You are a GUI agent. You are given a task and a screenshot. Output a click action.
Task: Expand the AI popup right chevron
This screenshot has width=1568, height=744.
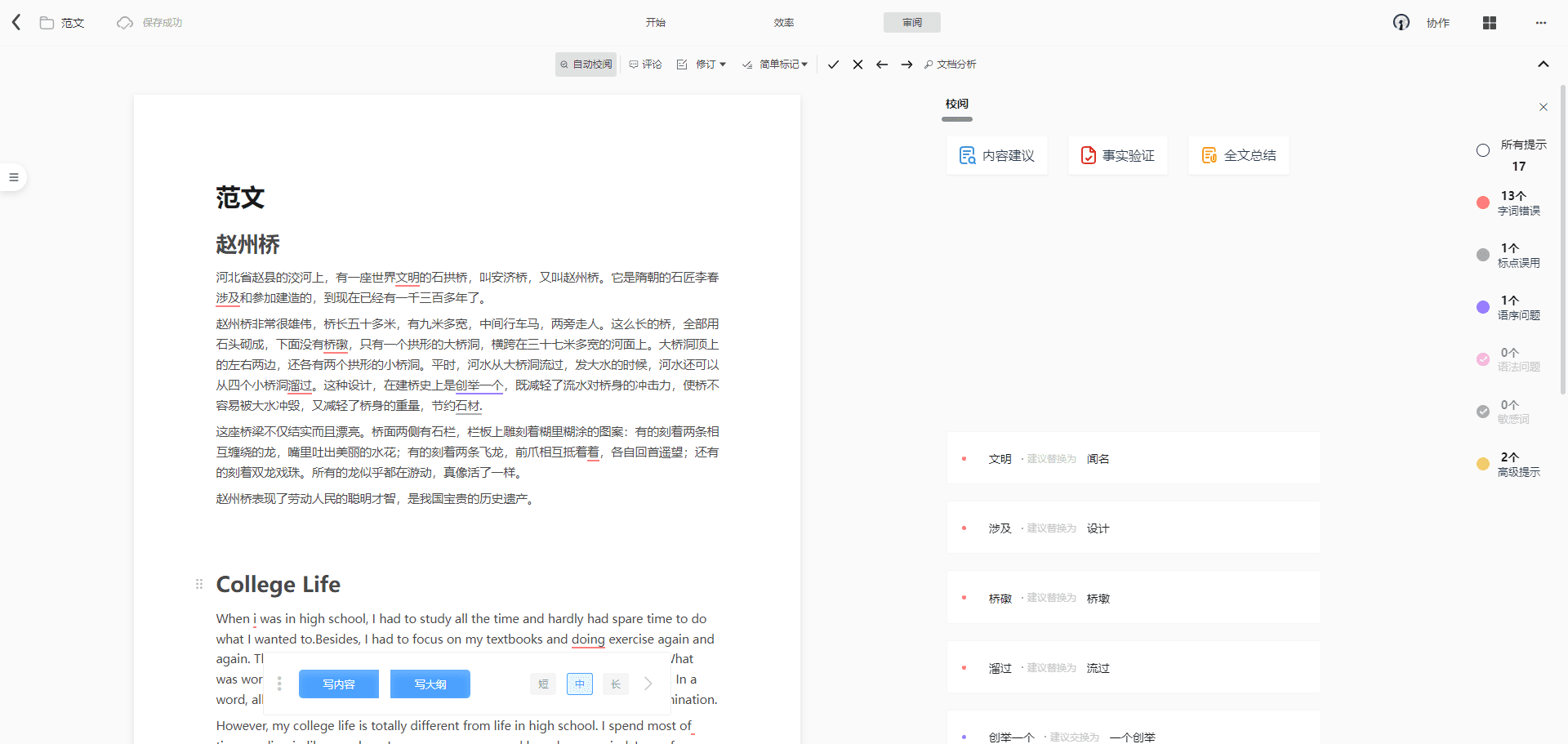pos(648,684)
